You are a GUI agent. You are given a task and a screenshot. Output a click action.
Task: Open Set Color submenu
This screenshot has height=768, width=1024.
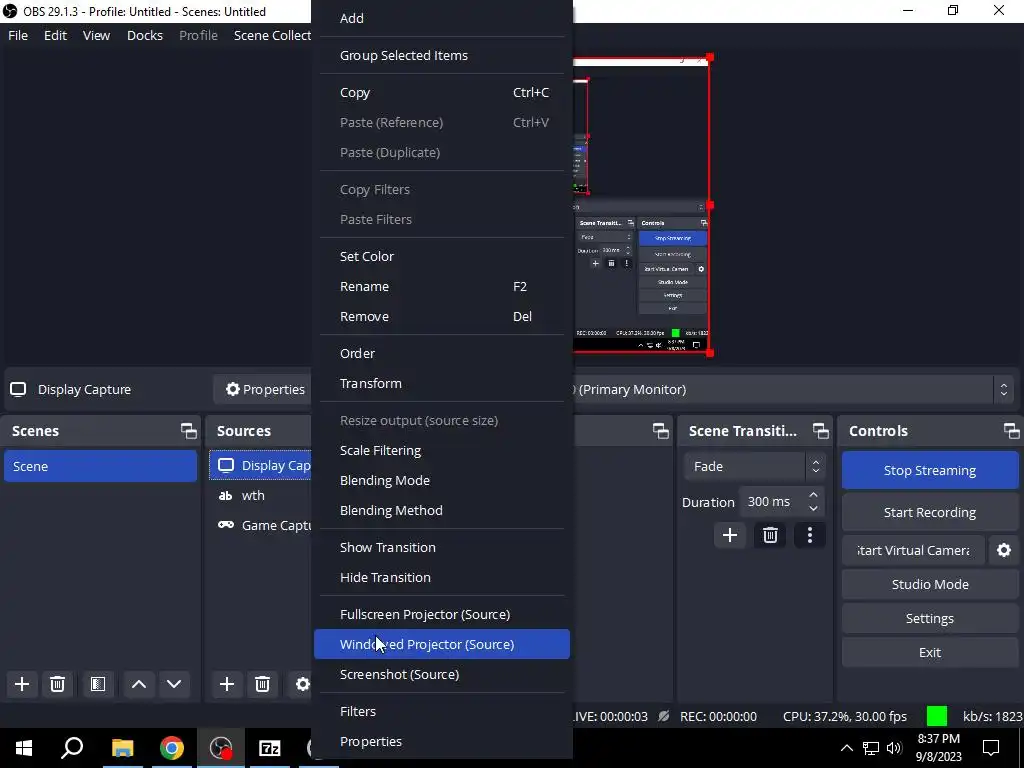tap(441, 257)
